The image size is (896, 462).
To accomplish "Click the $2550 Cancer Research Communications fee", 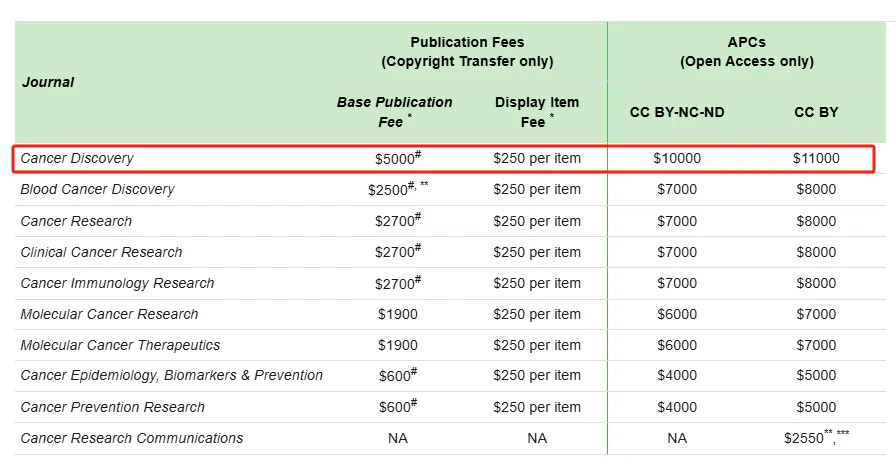I will [x=816, y=438].
